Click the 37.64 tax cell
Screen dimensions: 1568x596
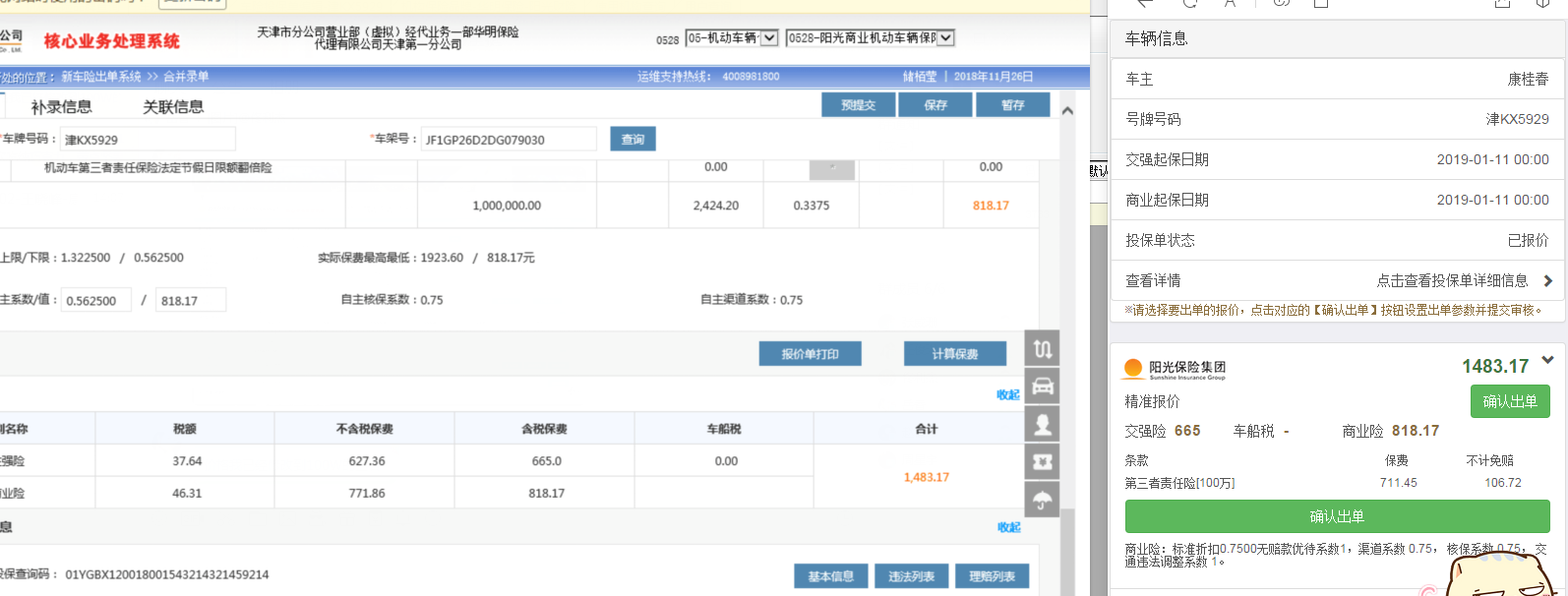pos(187,461)
